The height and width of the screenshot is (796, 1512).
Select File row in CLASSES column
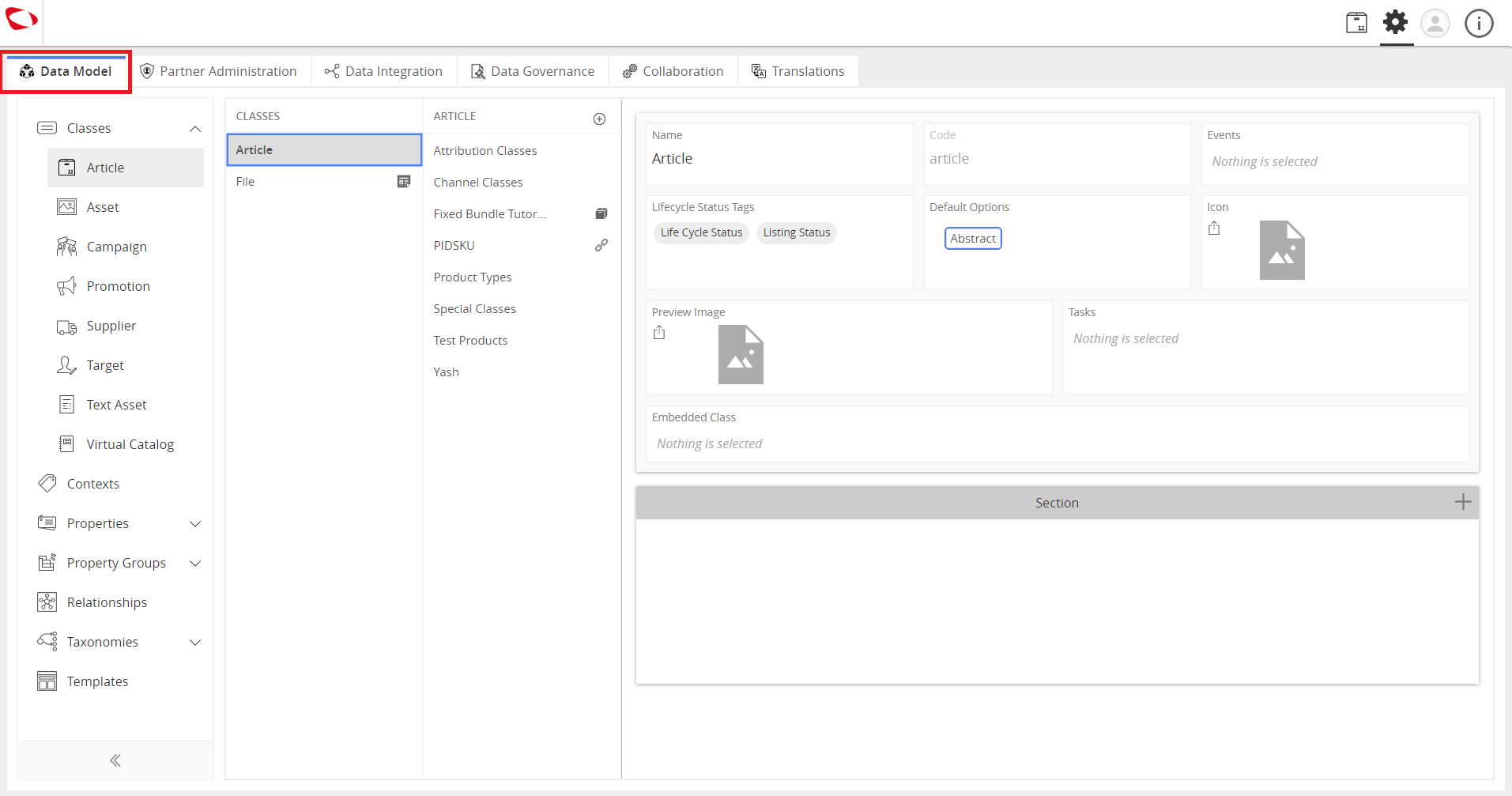(x=324, y=182)
